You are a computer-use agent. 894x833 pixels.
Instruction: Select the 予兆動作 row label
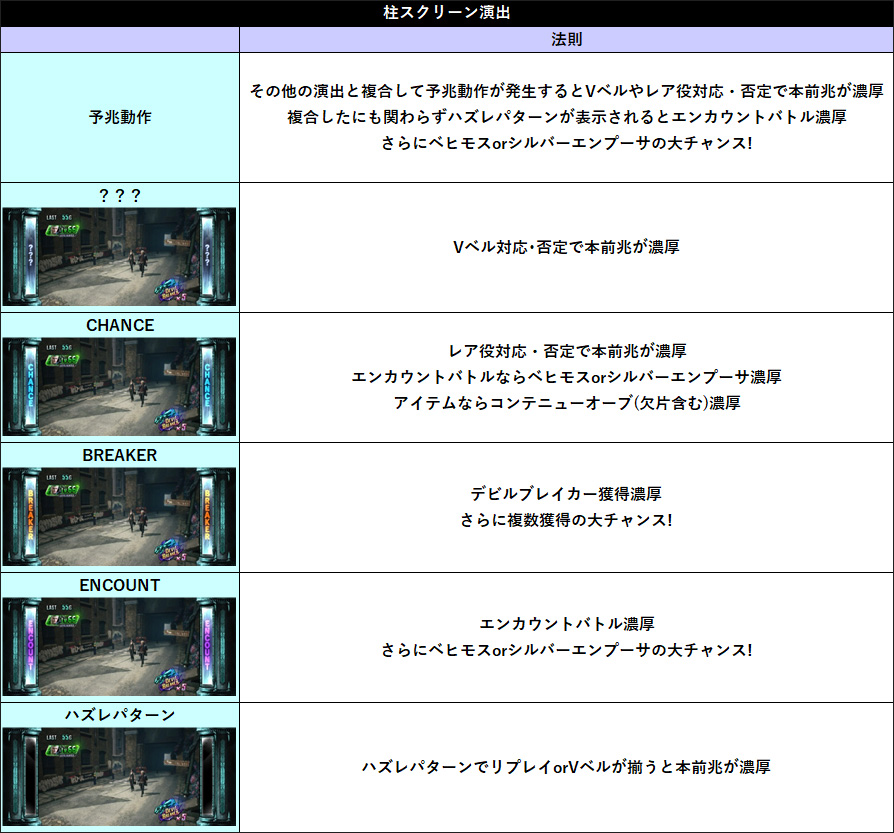pos(120,117)
